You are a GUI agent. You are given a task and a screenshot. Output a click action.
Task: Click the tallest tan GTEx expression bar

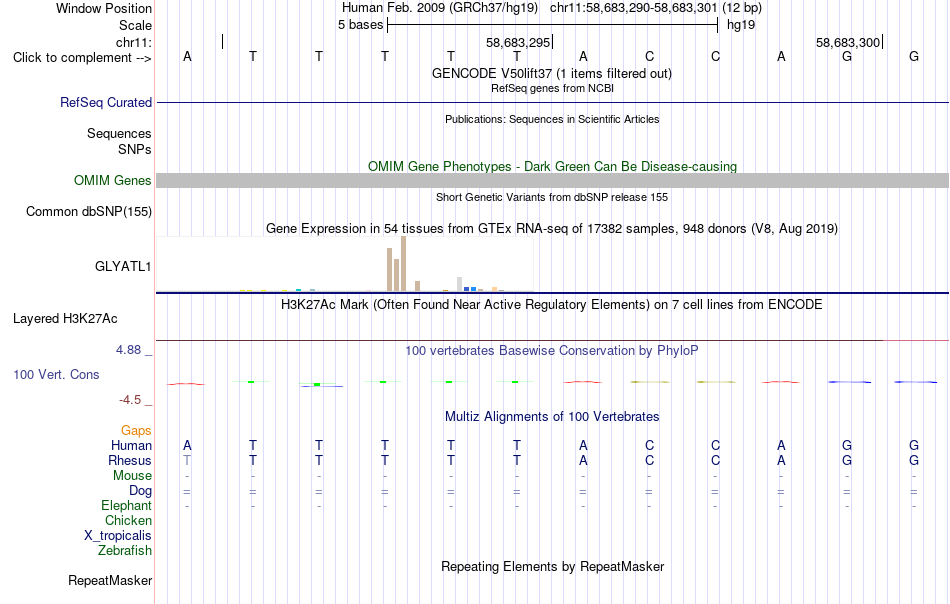point(404,264)
